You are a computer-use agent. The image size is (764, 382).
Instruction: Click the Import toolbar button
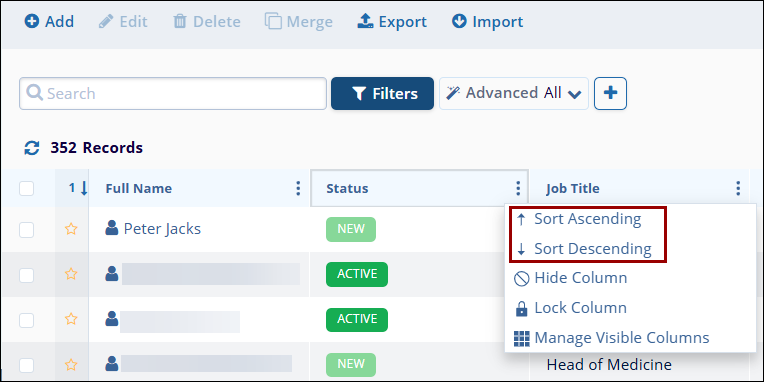[x=487, y=21]
